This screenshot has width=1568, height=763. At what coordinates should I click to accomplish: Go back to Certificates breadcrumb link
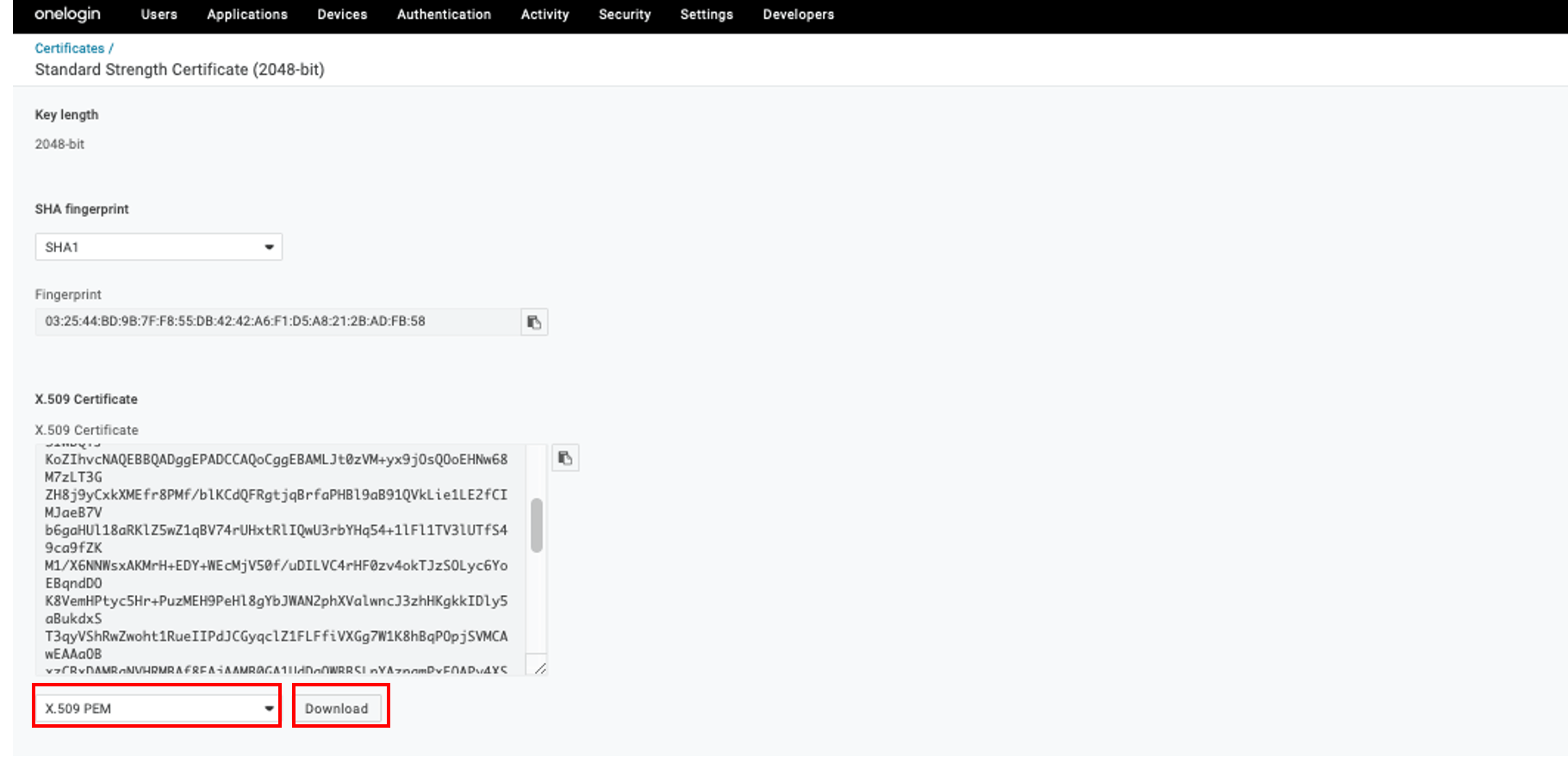69,48
